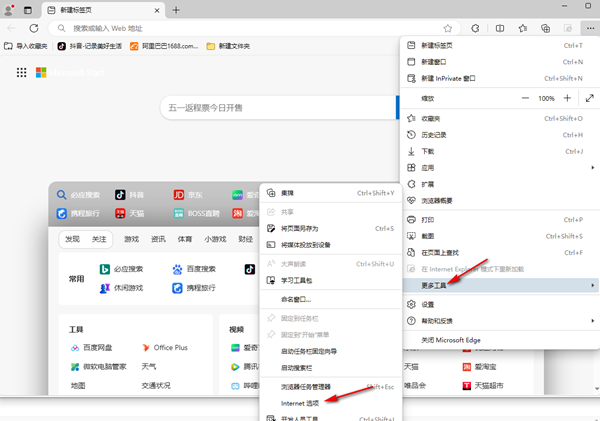
Task: Click the three-dot settings menu button
Action: (590, 28)
